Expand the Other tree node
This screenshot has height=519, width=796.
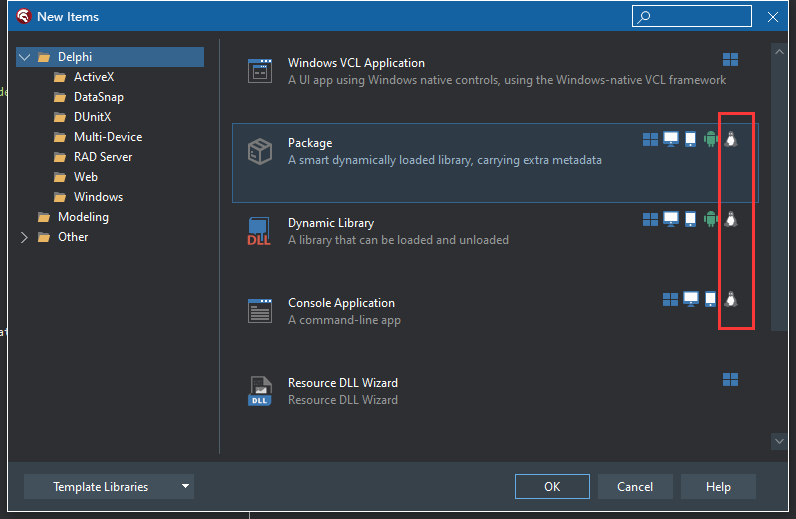(24, 237)
